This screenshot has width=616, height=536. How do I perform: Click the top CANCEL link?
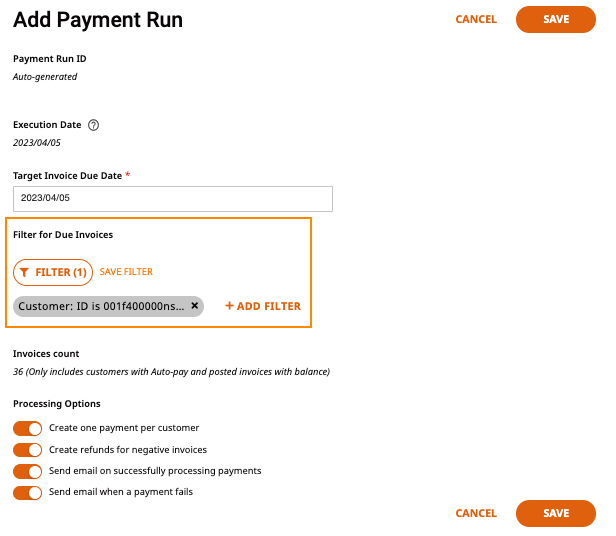click(476, 19)
